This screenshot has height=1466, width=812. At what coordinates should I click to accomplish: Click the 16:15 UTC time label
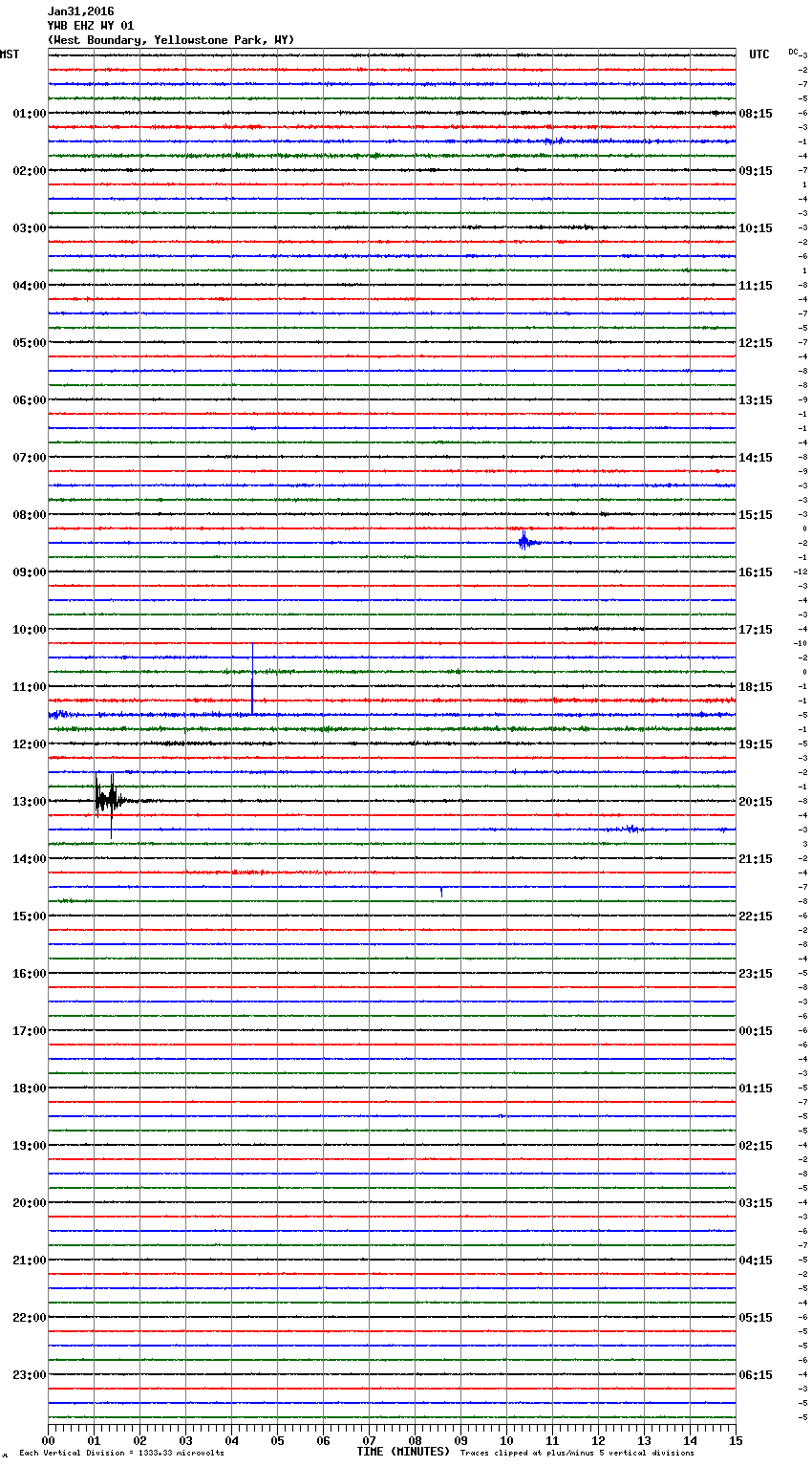tap(756, 572)
